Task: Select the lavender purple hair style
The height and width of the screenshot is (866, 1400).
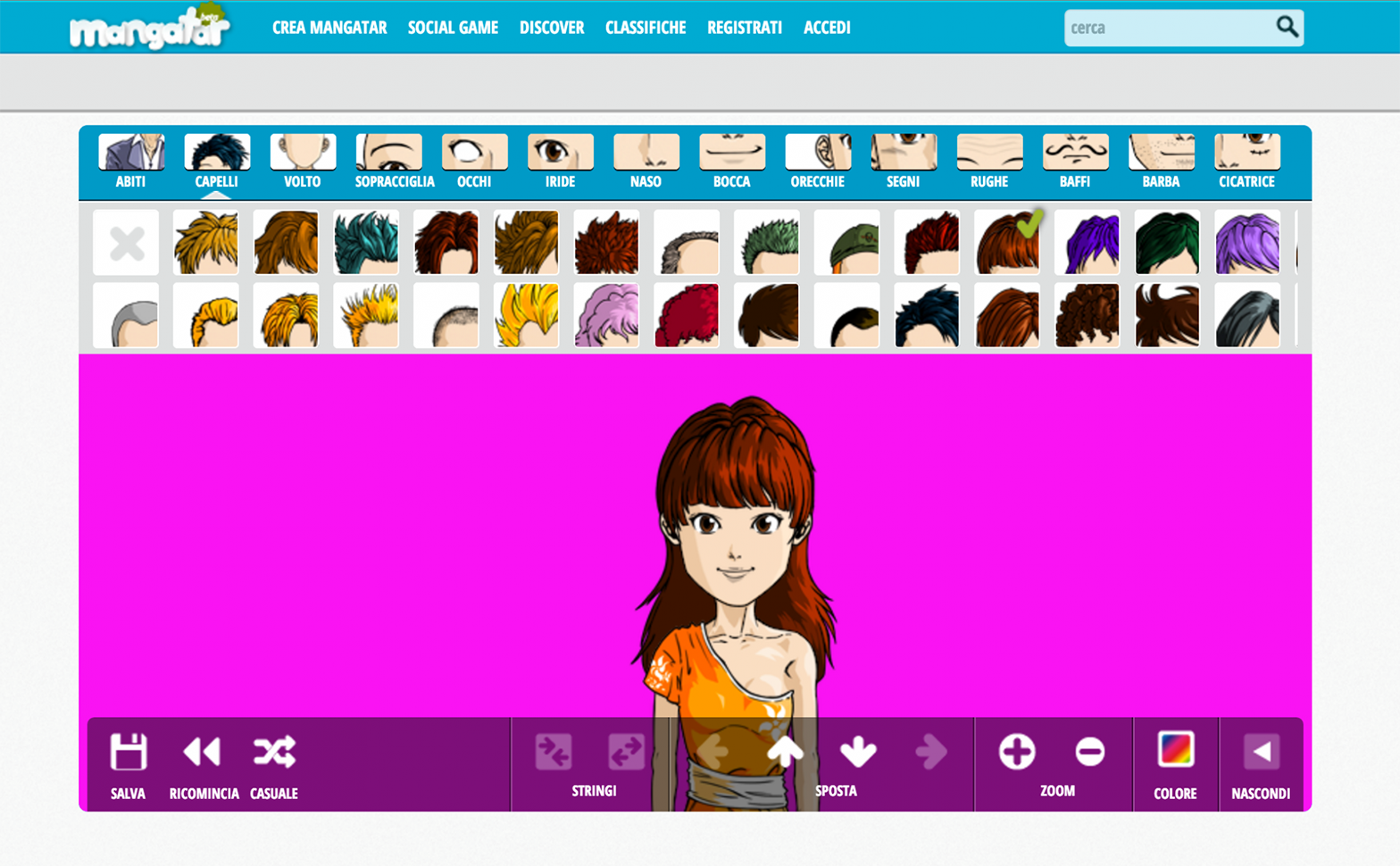Action: (1247, 242)
